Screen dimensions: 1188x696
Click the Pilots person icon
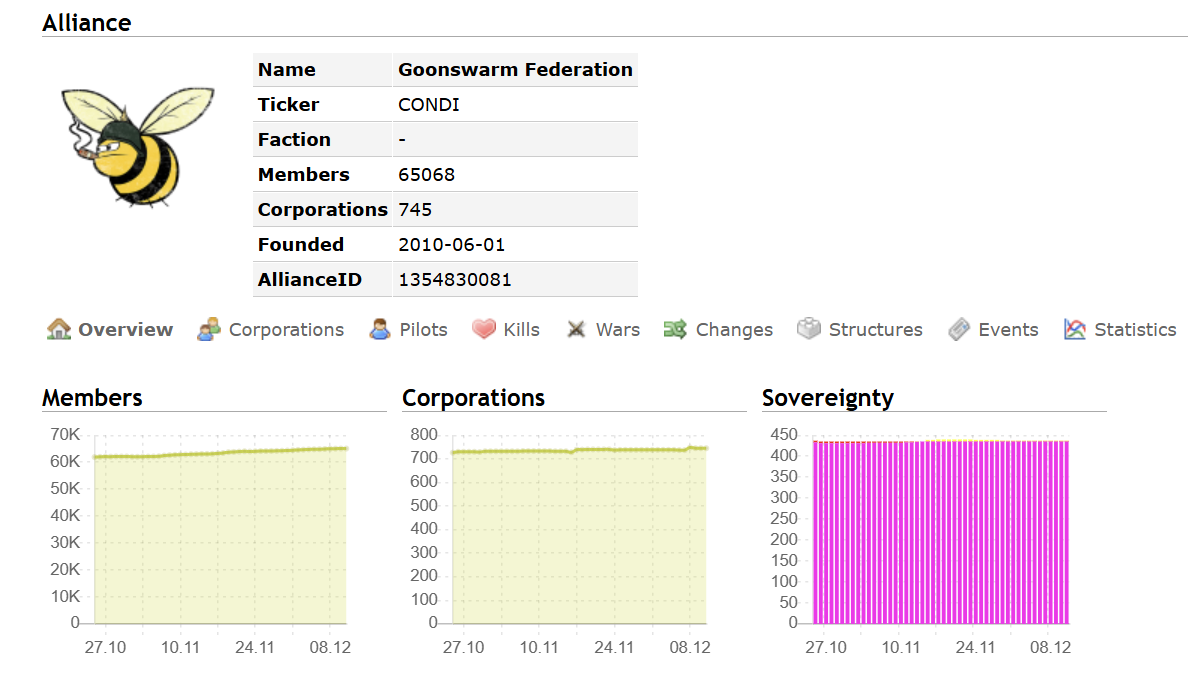(x=380, y=329)
